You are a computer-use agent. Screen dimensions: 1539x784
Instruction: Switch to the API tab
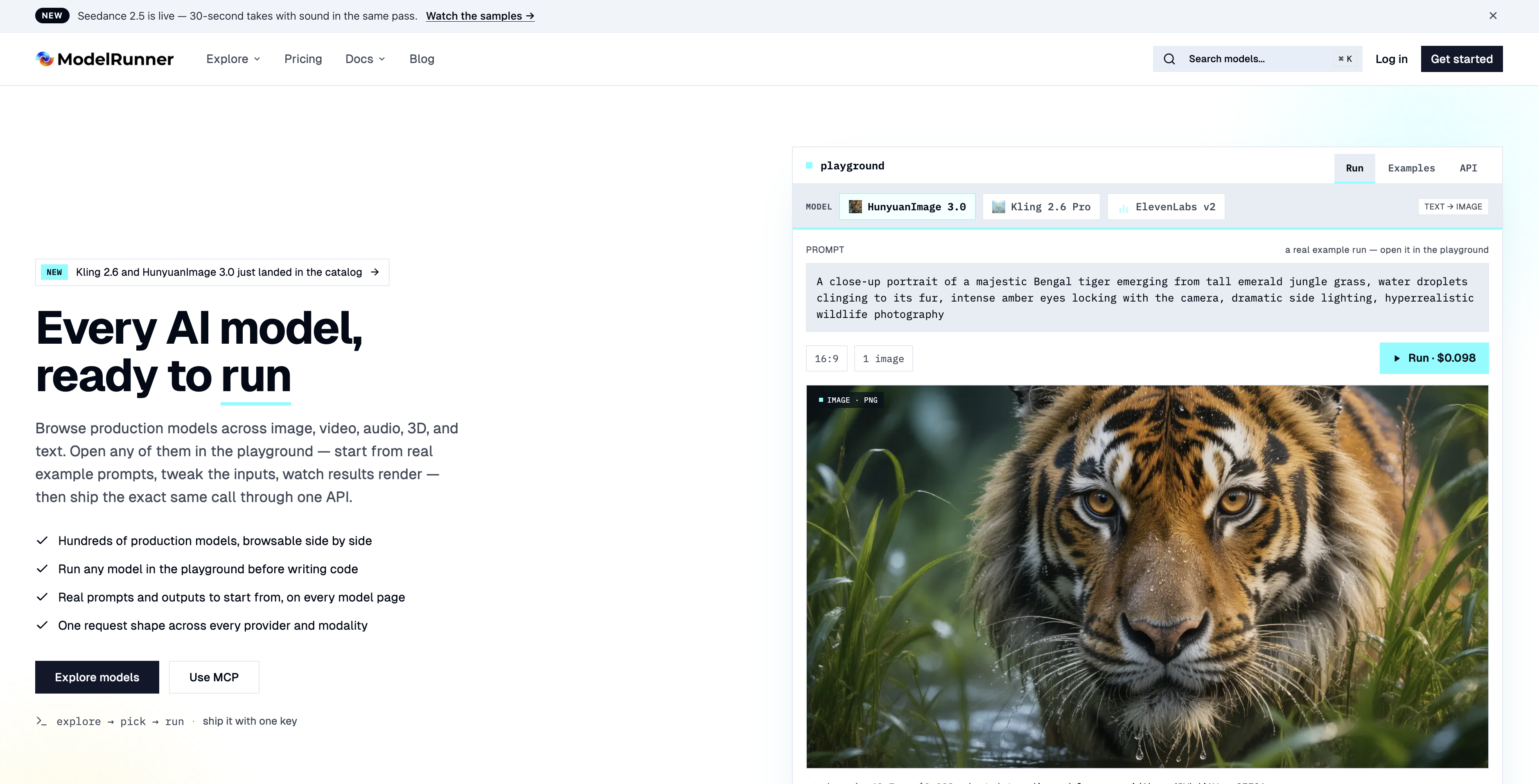click(x=1468, y=169)
